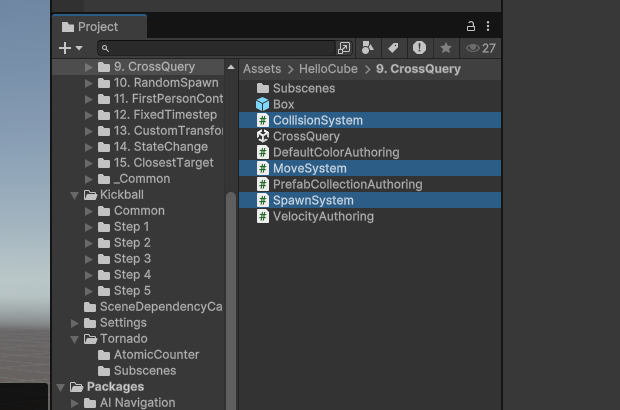Collapse the Packages root
The width and height of the screenshot is (620, 410).
(x=60, y=387)
